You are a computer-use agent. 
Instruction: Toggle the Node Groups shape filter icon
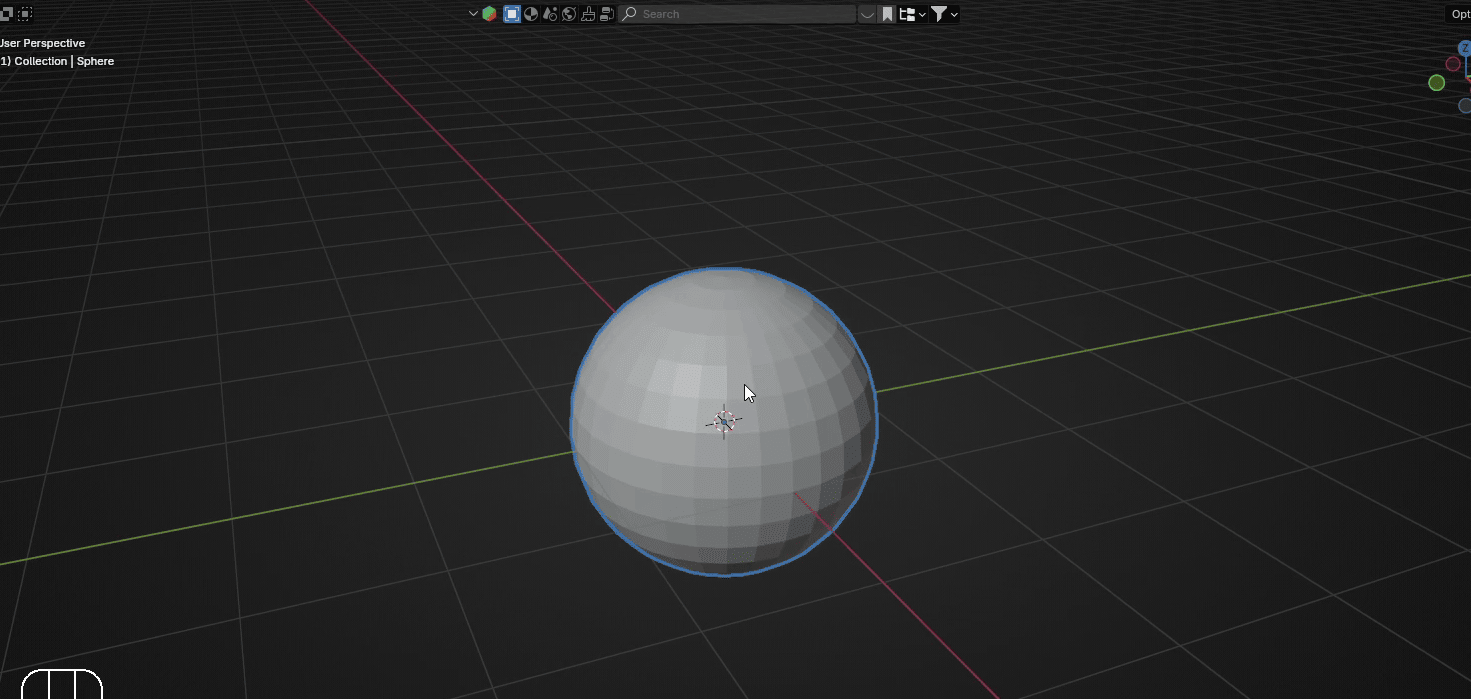click(550, 14)
